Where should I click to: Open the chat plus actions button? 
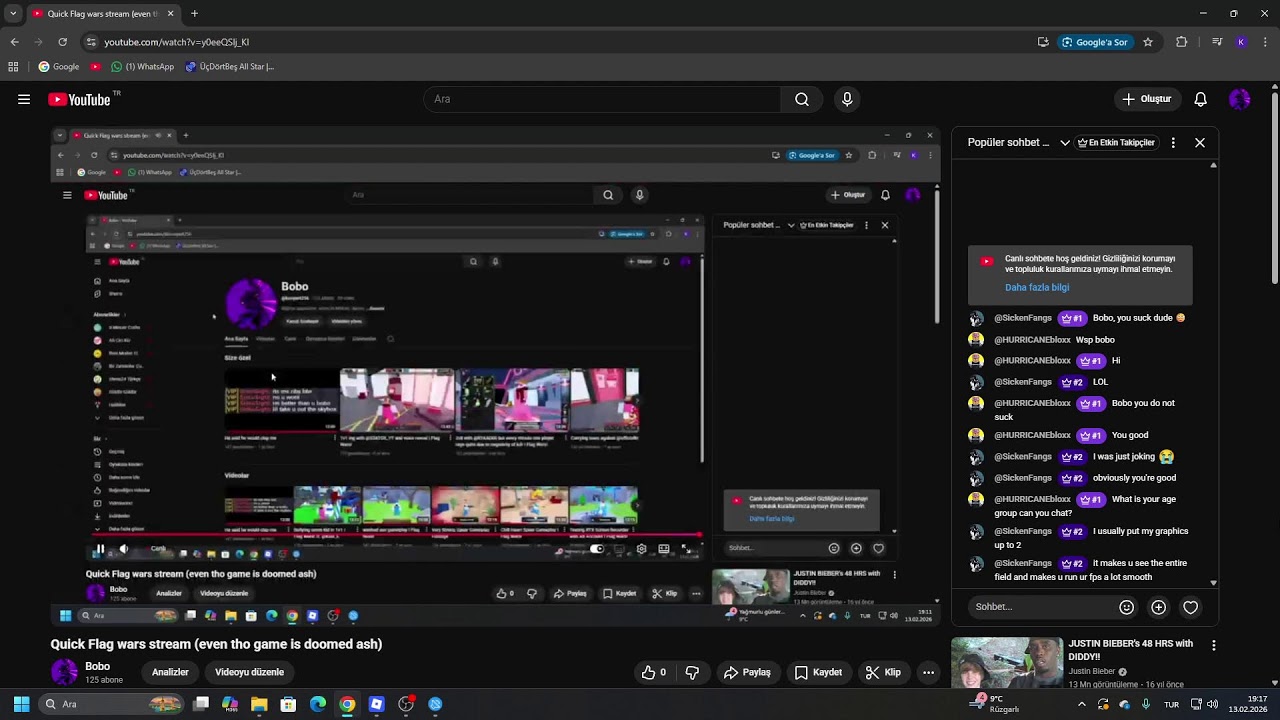point(1158,607)
